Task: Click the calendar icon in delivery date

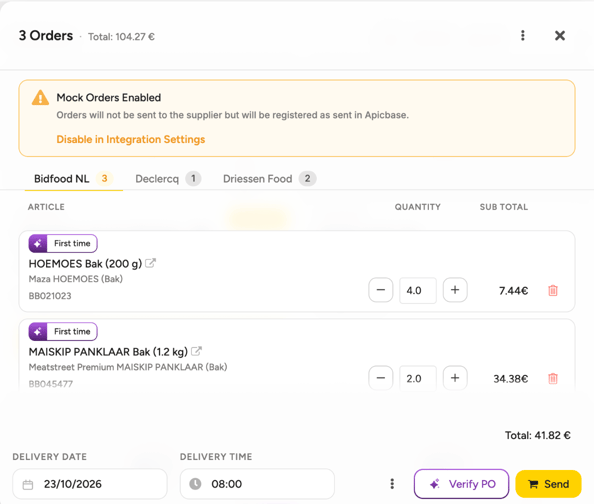Action: coord(28,485)
